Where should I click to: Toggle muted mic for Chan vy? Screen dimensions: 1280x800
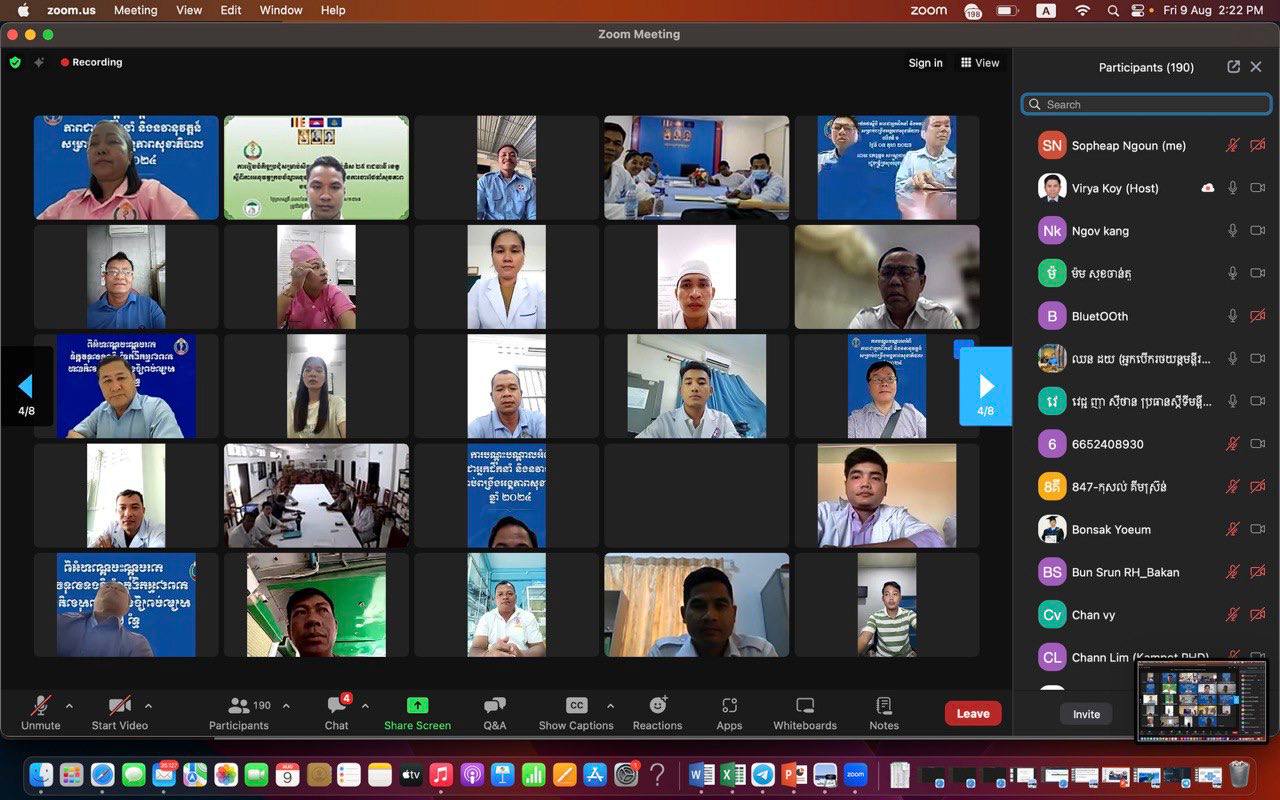1233,614
